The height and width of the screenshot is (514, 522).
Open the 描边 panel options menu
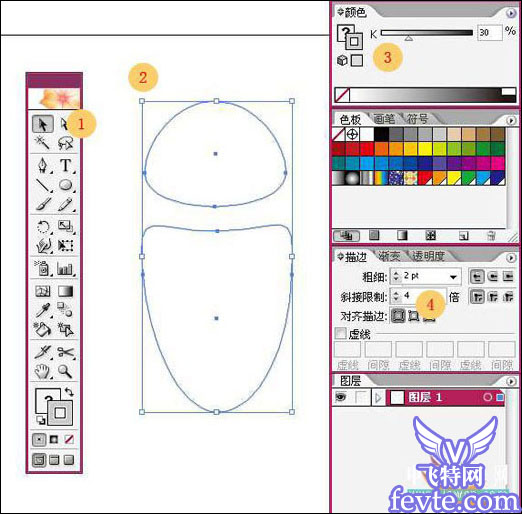pos(511,258)
